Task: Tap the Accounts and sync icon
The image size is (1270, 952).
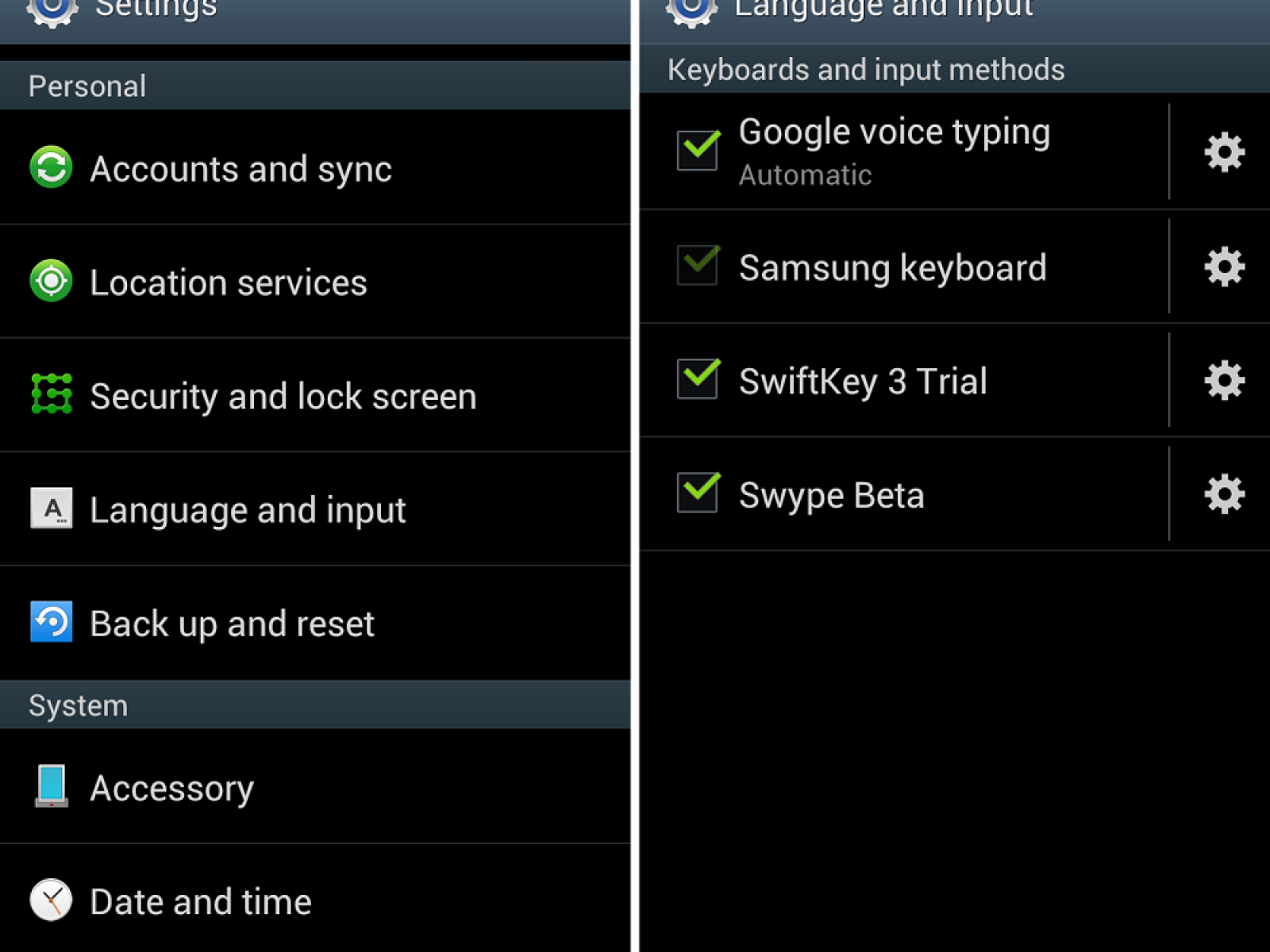Action: 52,167
